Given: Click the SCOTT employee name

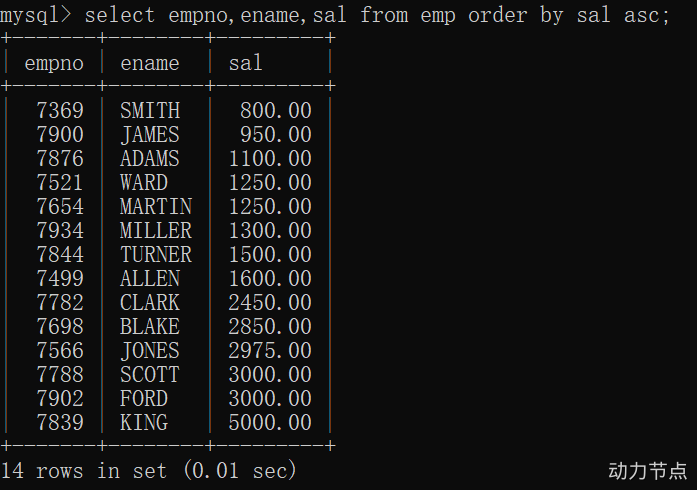Looking at the screenshot, I should click(x=150, y=374).
